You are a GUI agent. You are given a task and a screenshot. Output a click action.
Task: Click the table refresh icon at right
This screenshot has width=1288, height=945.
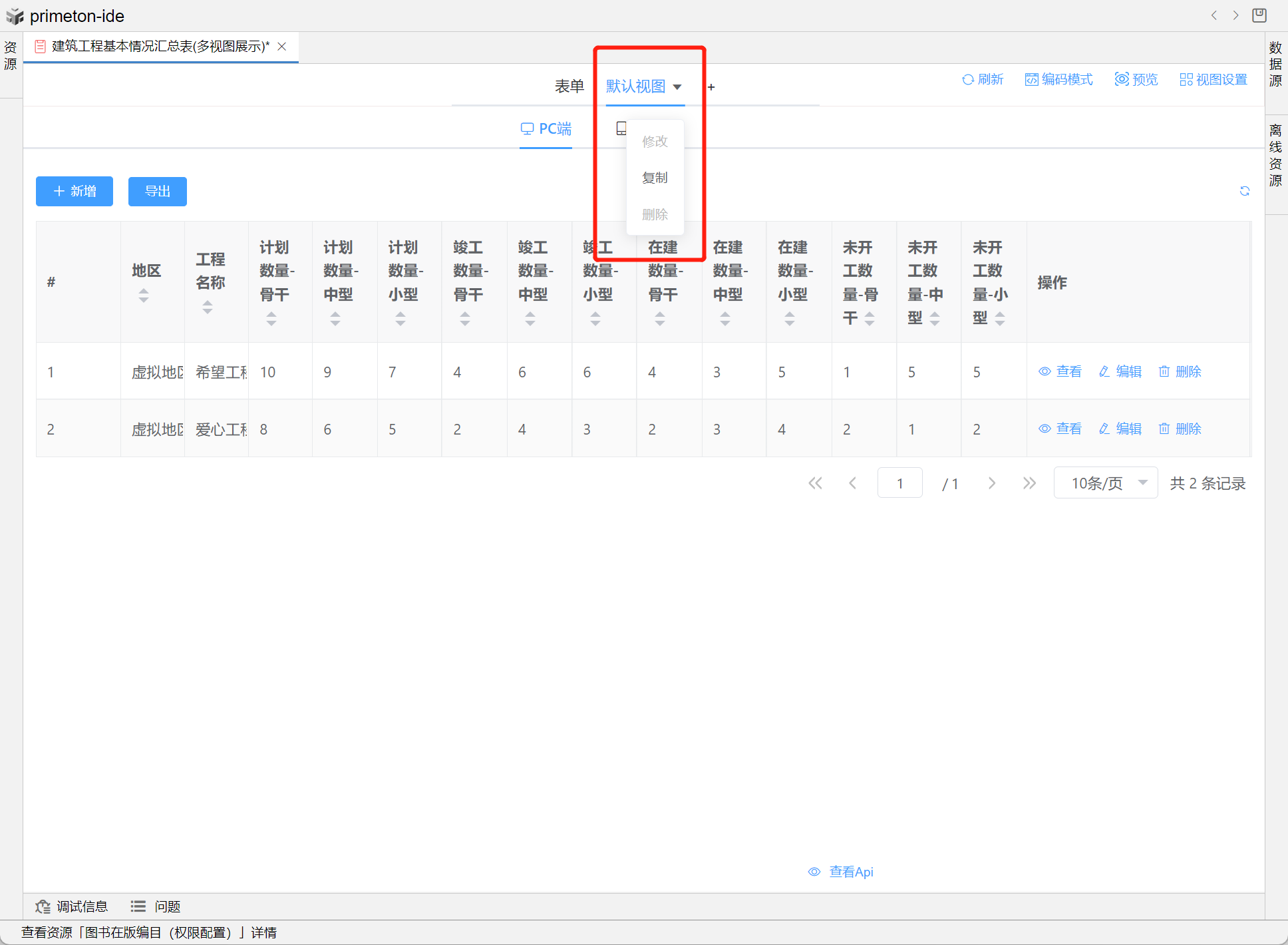coord(1244,192)
